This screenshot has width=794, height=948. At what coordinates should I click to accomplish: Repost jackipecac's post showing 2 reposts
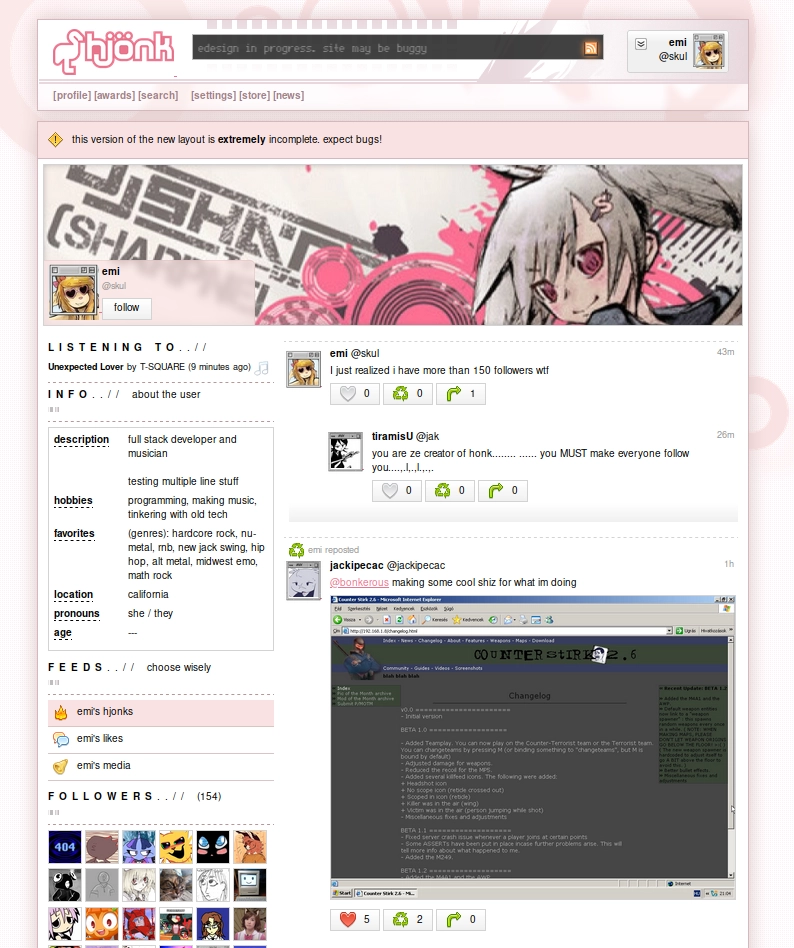click(408, 920)
